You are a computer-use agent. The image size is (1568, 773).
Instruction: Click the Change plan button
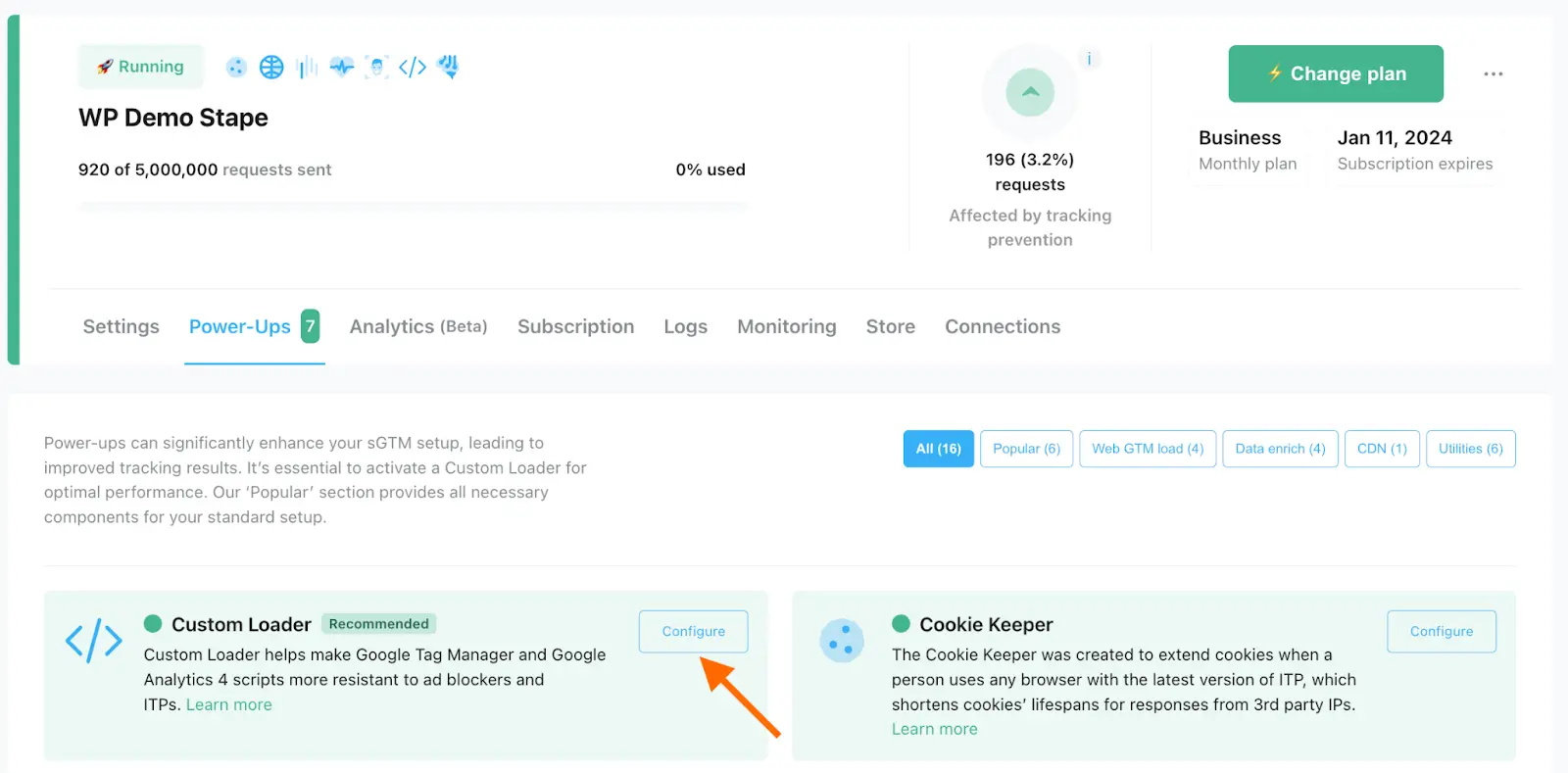[x=1336, y=73]
